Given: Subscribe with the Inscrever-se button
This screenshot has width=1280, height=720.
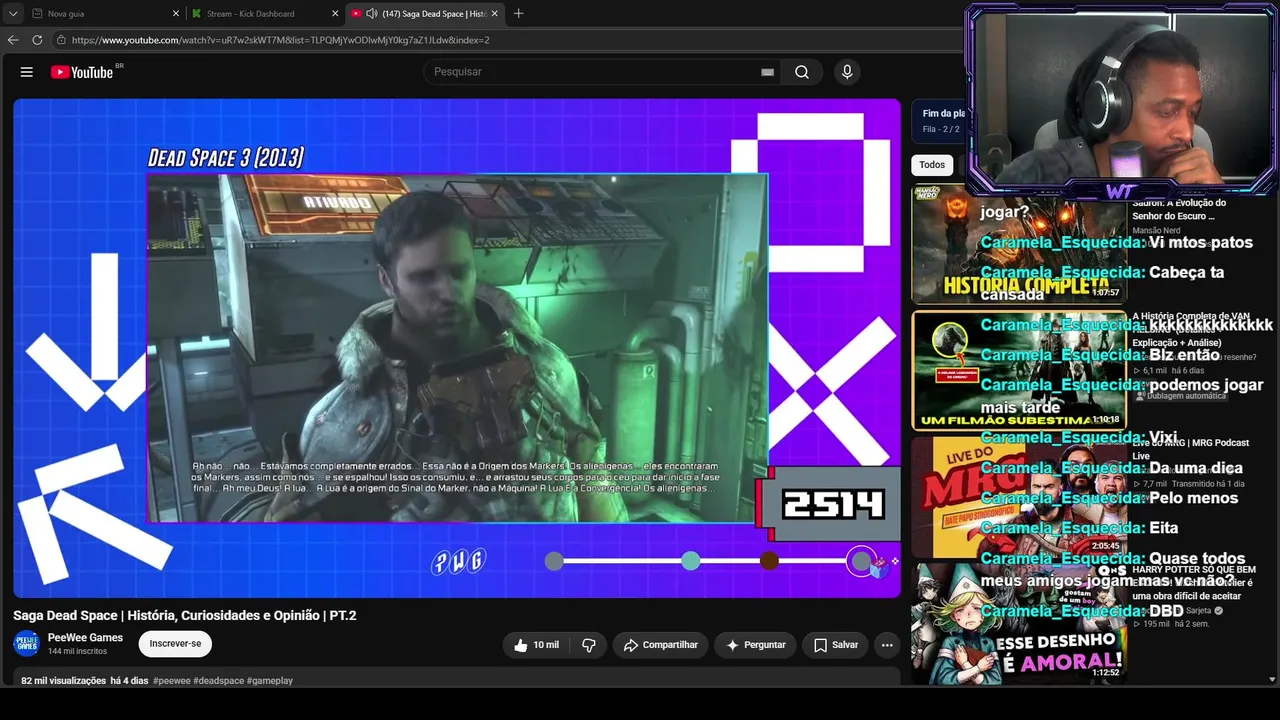Looking at the screenshot, I should [175, 644].
